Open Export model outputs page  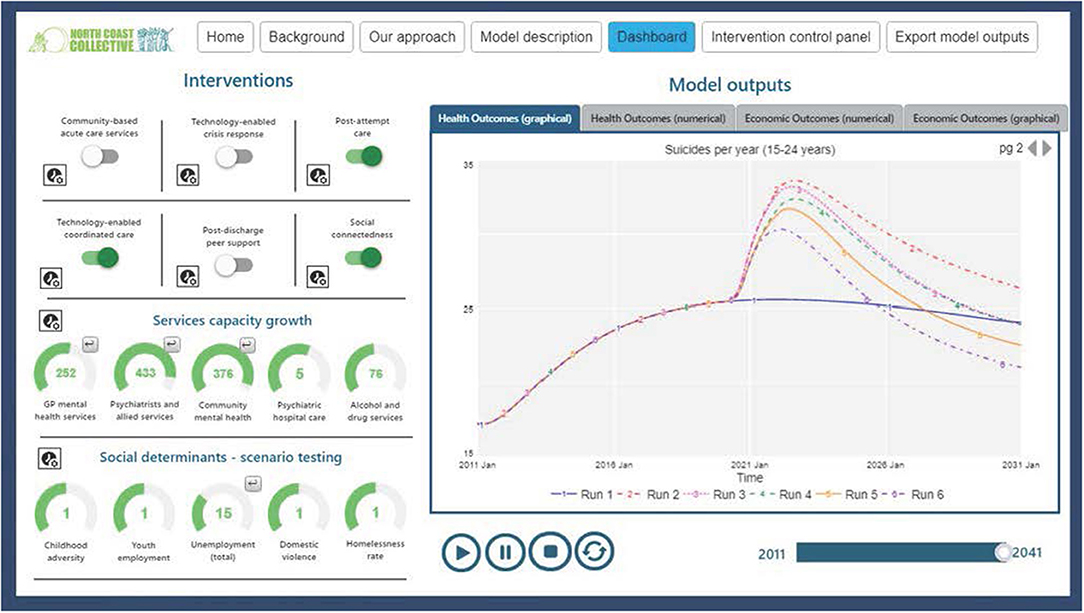962,37
